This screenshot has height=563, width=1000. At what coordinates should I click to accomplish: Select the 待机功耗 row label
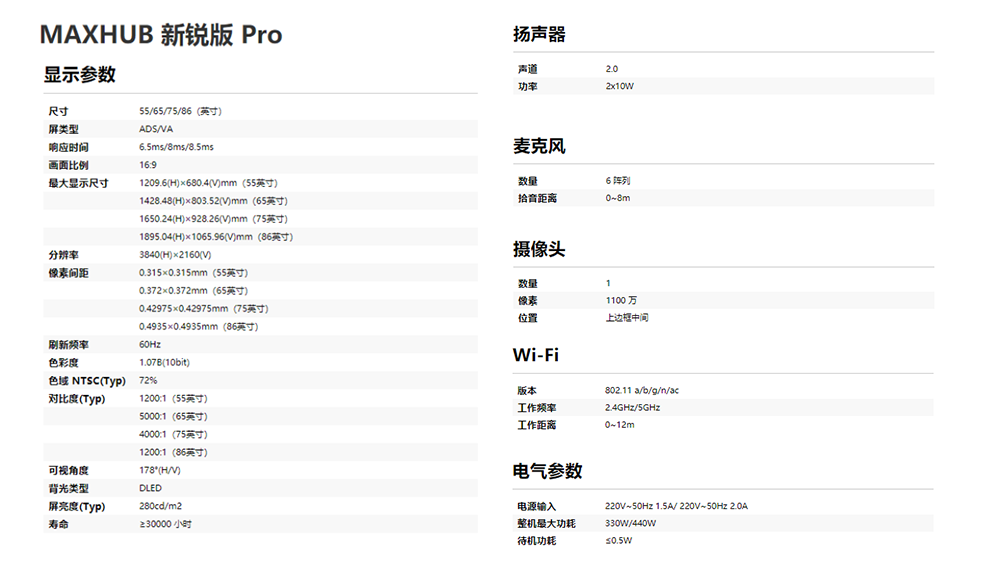pyautogui.click(x=536, y=541)
